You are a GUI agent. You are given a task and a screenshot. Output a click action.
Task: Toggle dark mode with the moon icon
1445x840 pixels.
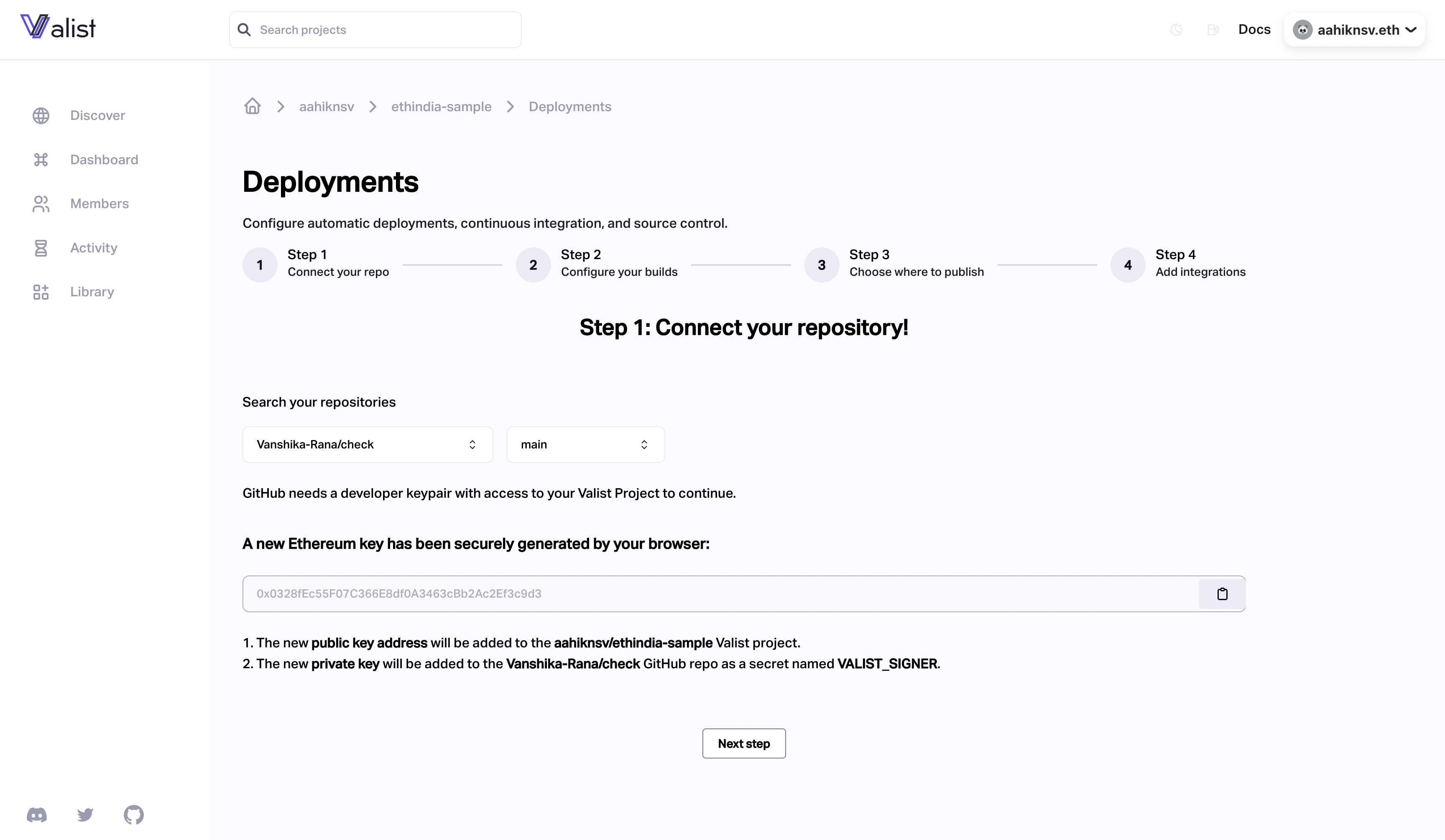click(x=1176, y=30)
